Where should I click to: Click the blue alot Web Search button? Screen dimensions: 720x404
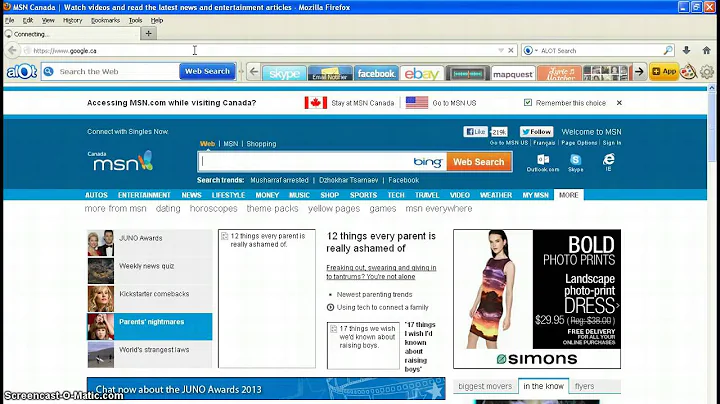(x=208, y=72)
